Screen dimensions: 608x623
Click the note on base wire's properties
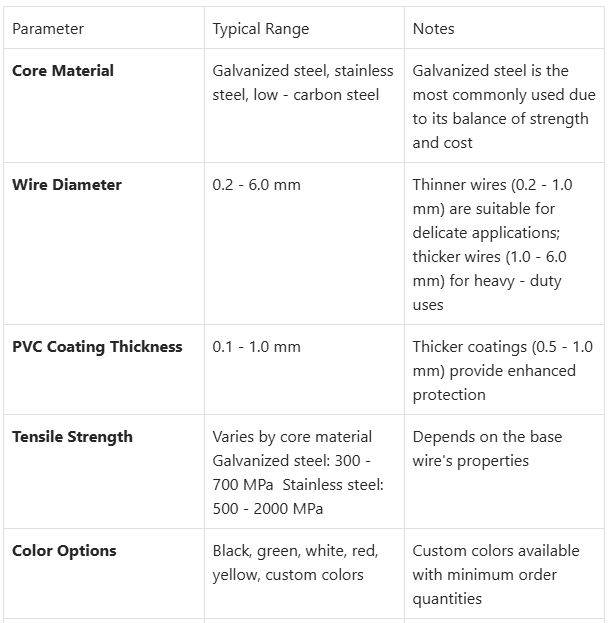[485, 449]
